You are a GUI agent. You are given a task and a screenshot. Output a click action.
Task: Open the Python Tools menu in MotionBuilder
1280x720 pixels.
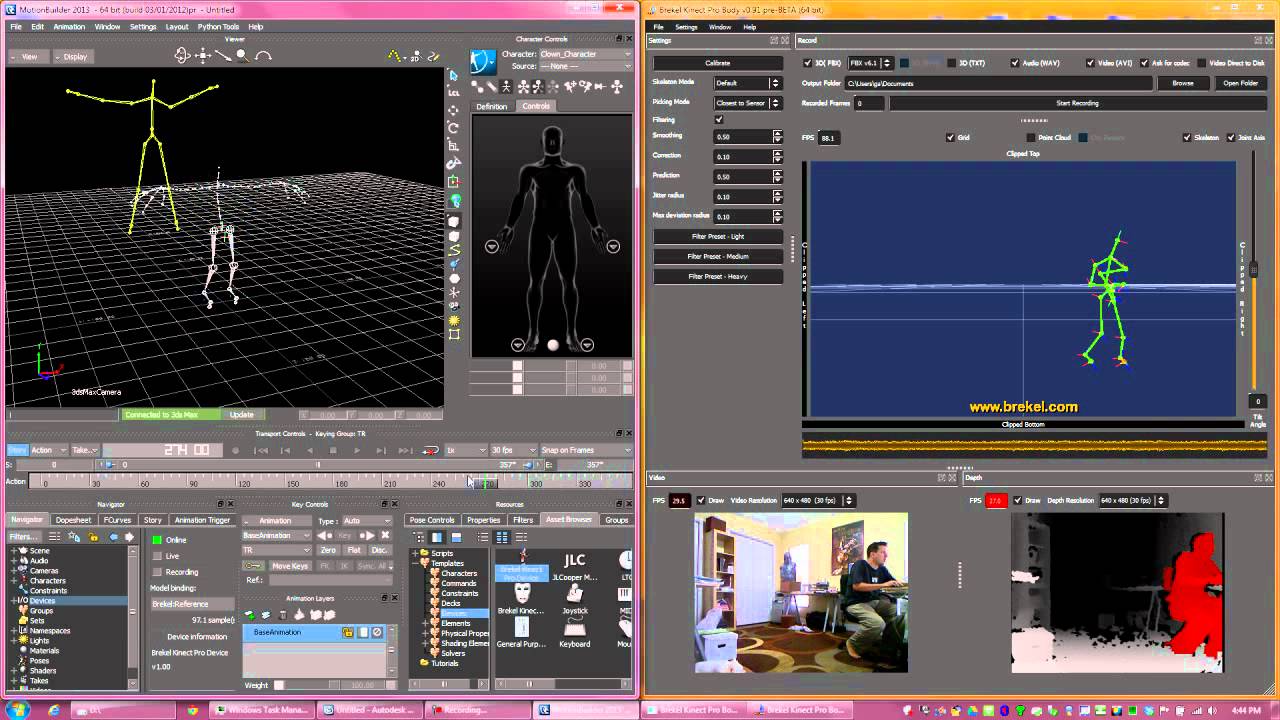218,27
